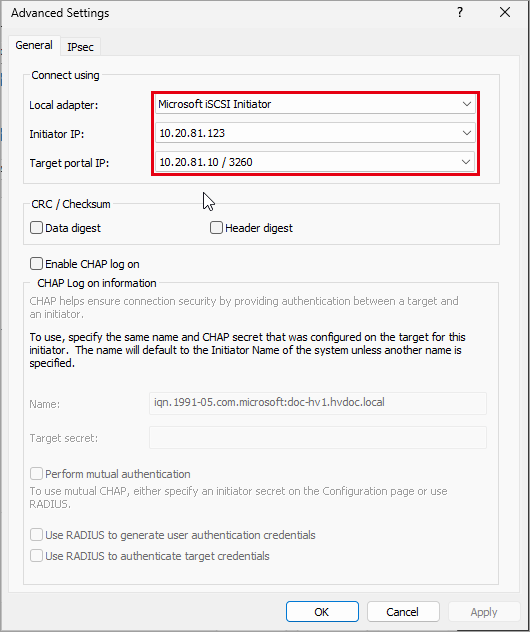The width and height of the screenshot is (530, 632).
Task: Click the Cancel button
Action: click(403, 612)
